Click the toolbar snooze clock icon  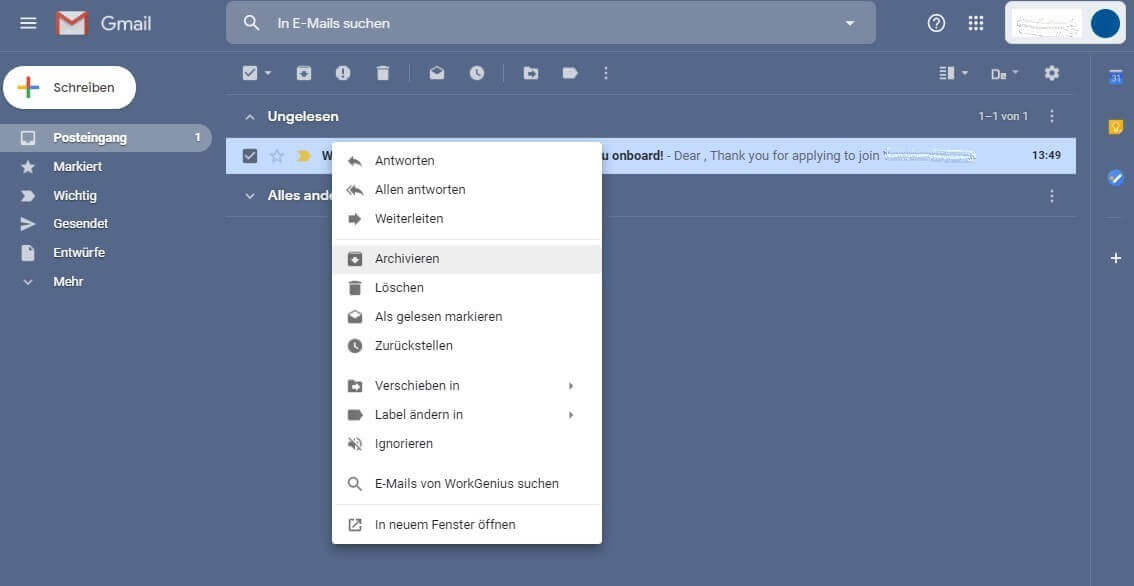coord(477,73)
